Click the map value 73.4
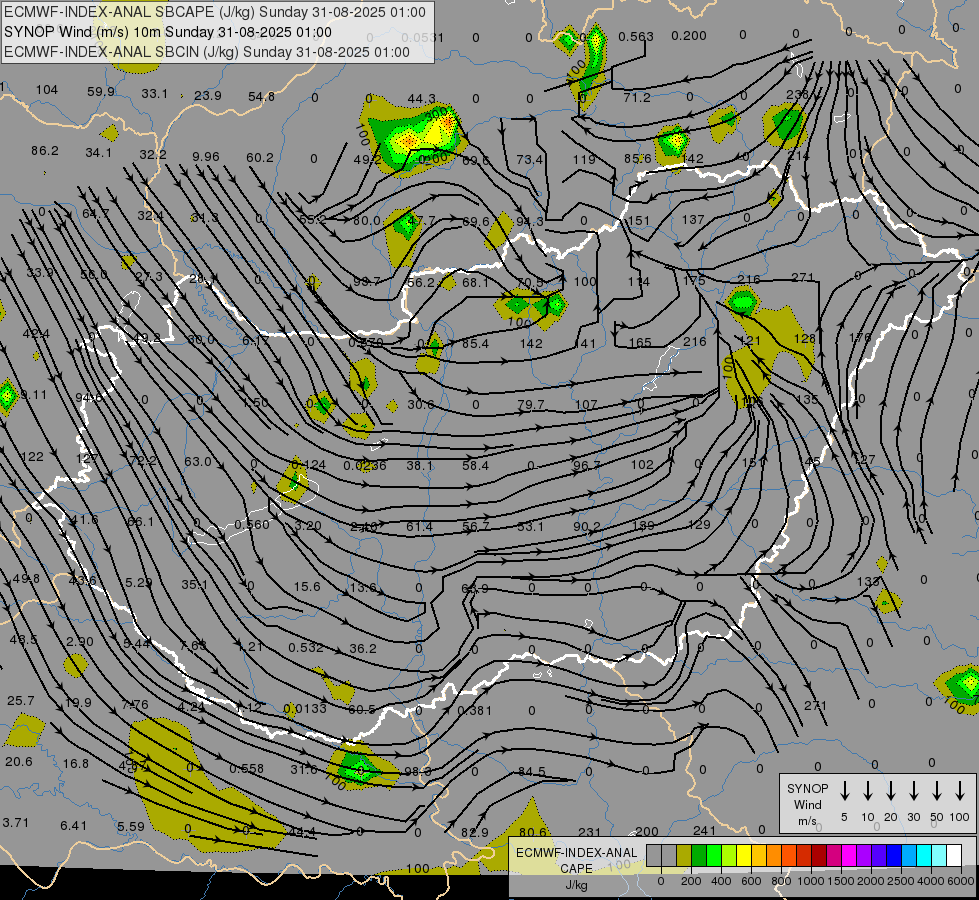979x900 pixels. click(x=529, y=159)
